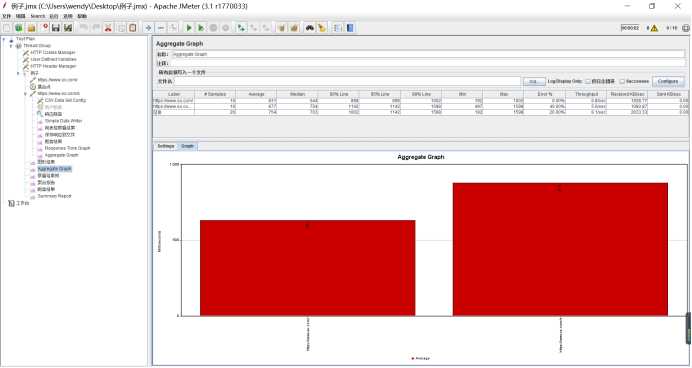The width and height of the screenshot is (692, 368).
Task: Click the Close test plan icon
Action: (x=44, y=28)
